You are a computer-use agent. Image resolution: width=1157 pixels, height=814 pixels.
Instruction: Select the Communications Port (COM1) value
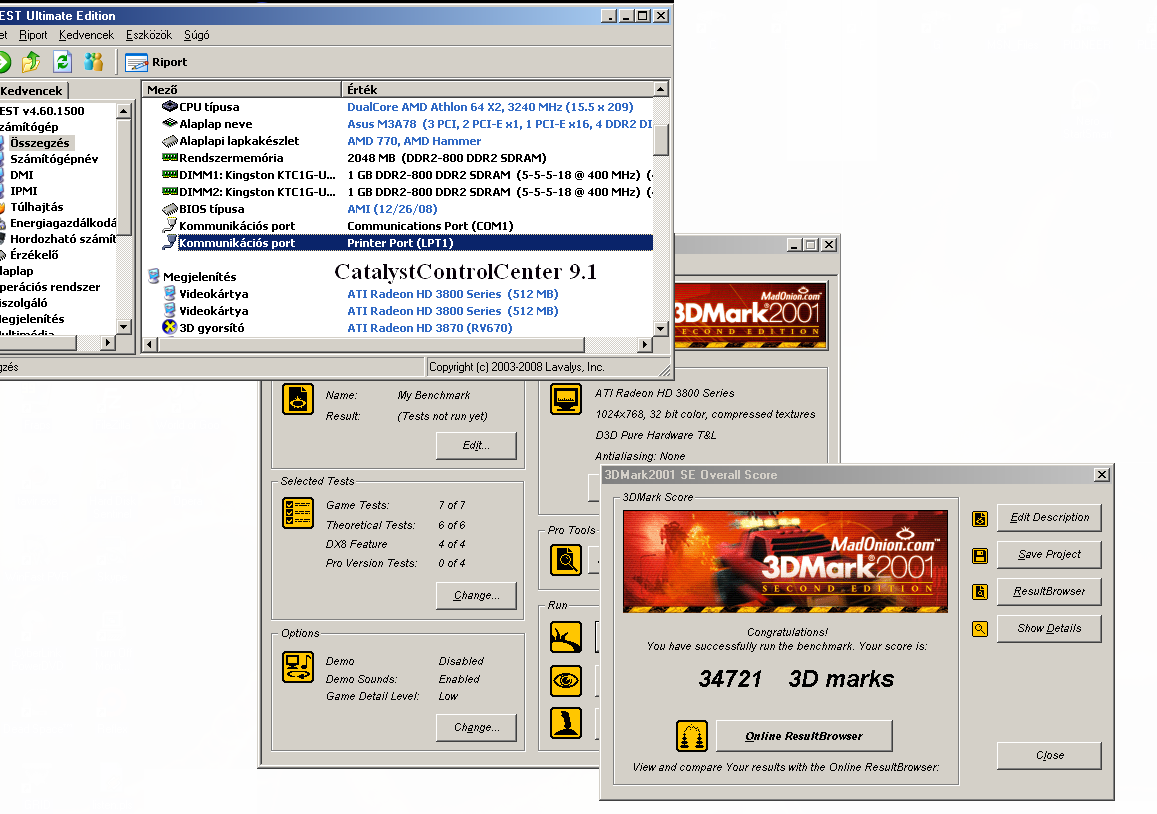[430, 226]
